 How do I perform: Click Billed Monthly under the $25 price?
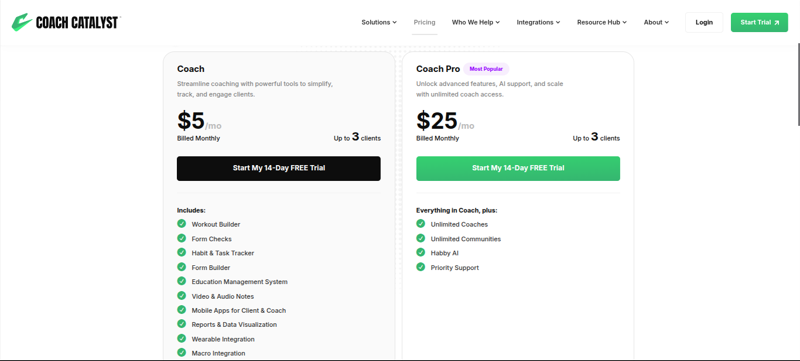[438, 138]
